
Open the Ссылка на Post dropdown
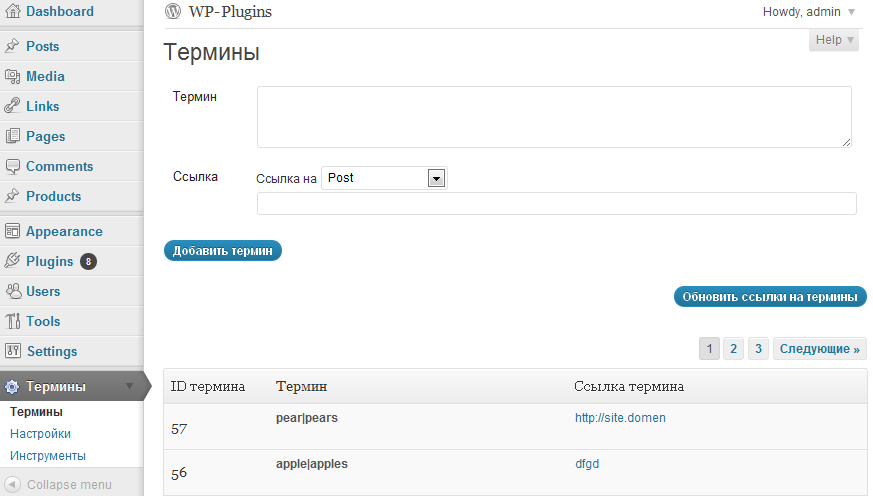coord(384,178)
